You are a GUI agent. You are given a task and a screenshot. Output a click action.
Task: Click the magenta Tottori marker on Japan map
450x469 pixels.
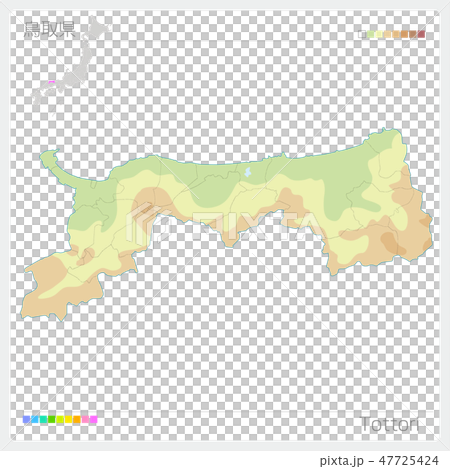[x=51, y=82]
